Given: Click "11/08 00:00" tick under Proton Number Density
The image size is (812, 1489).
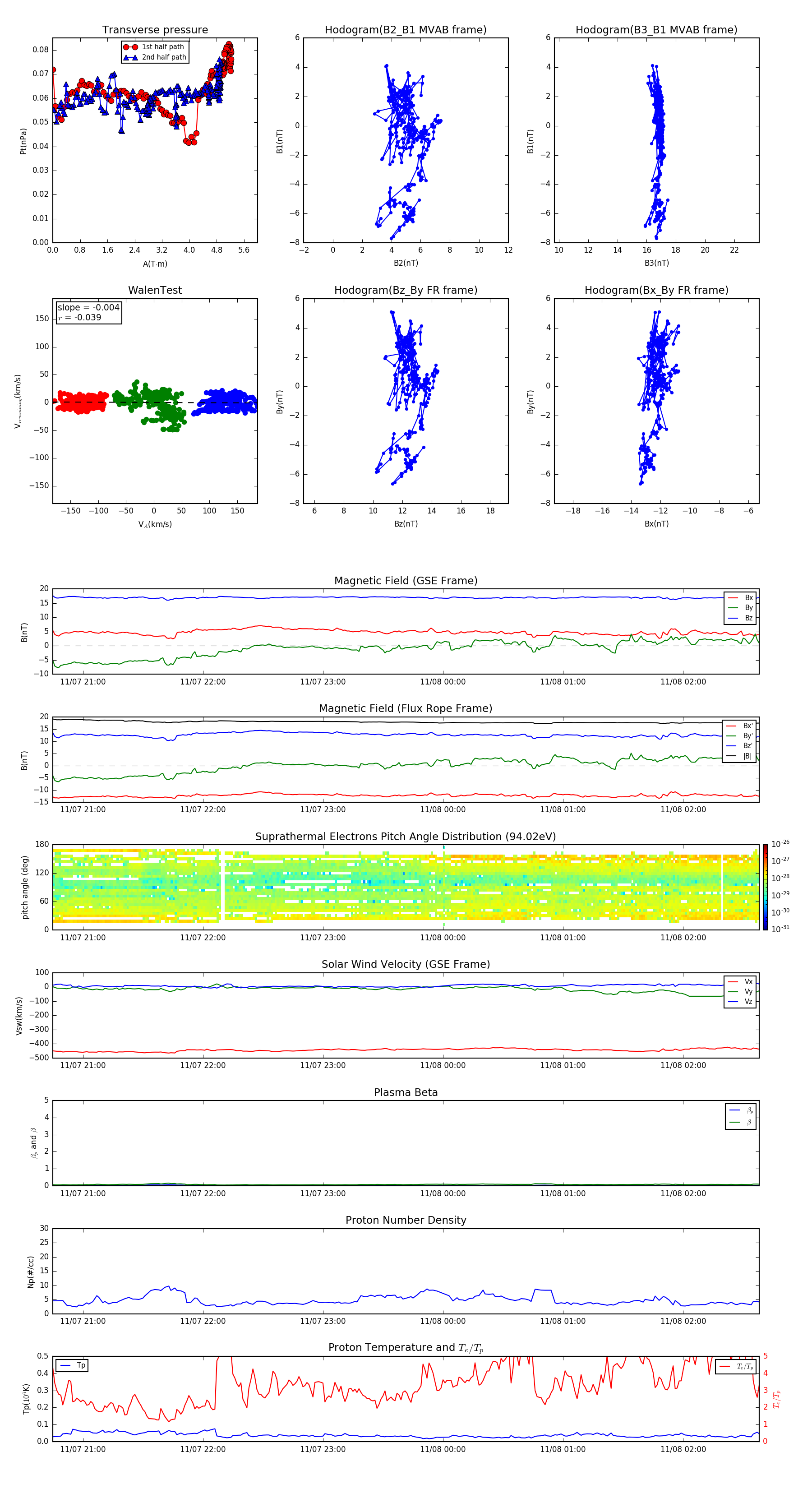Looking at the screenshot, I should pos(443,1321).
